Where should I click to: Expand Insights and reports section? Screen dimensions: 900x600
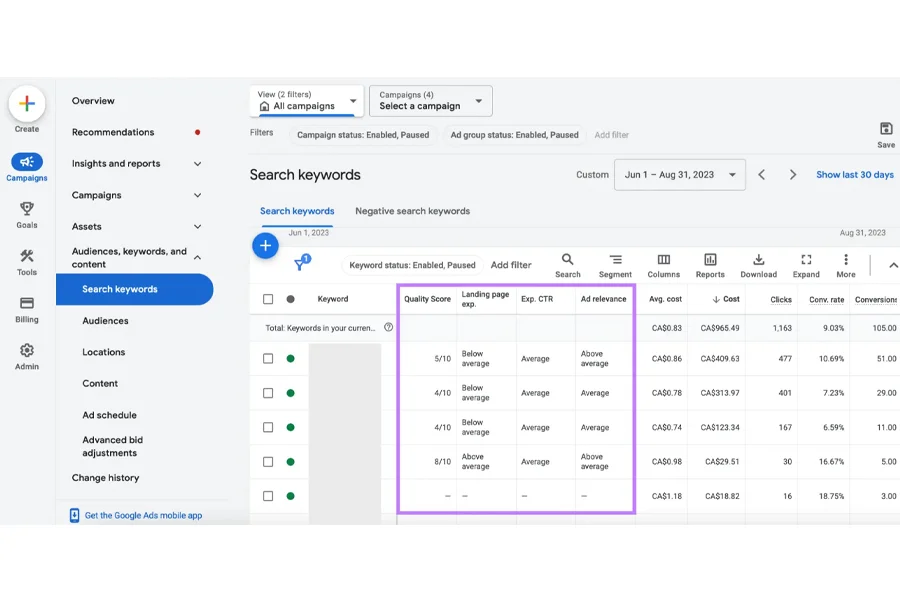point(136,164)
